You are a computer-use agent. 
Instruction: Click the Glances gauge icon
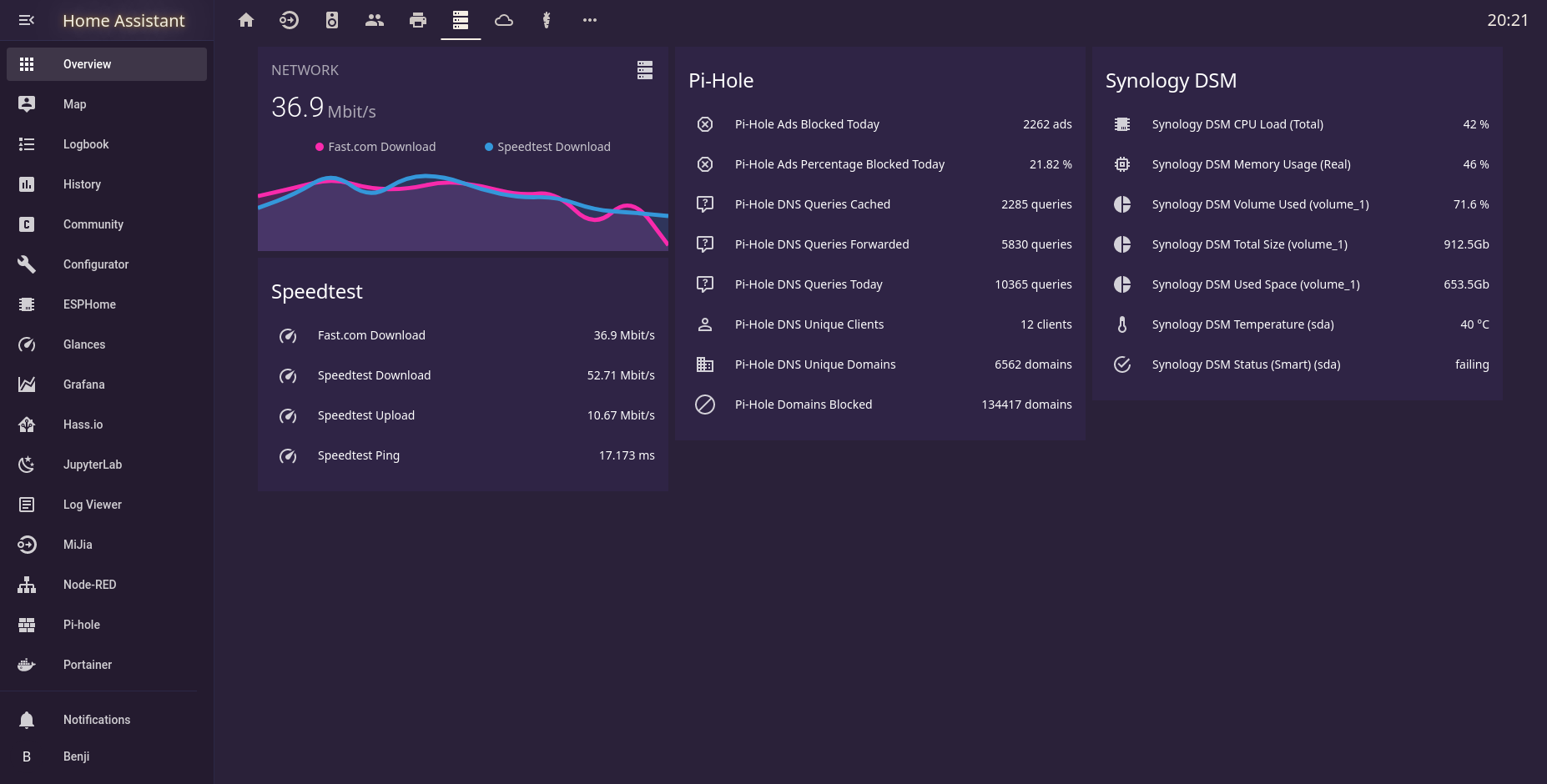click(x=27, y=344)
